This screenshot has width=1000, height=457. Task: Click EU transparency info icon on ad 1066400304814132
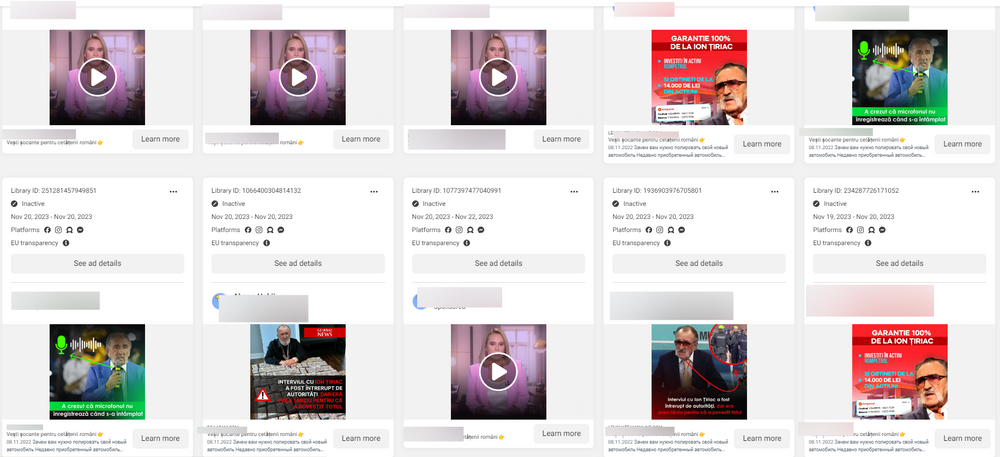pyautogui.click(x=266, y=243)
